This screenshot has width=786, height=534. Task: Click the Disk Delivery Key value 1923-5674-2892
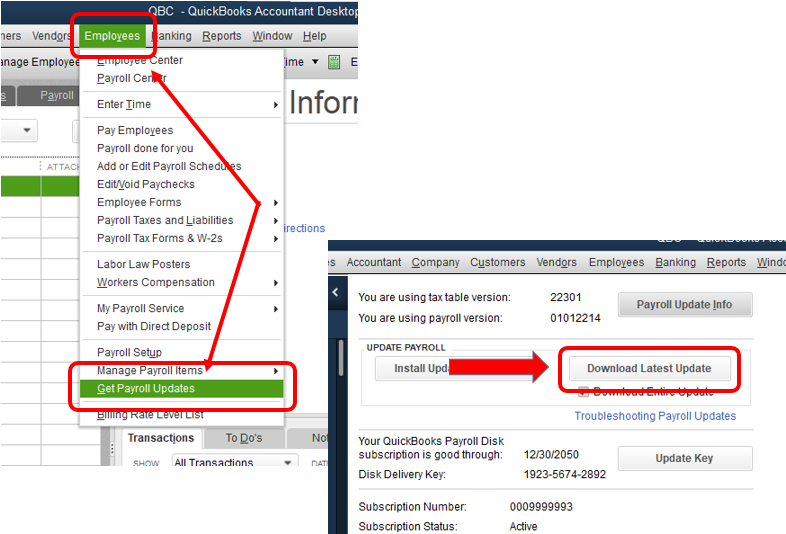click(x=565, y=474)
